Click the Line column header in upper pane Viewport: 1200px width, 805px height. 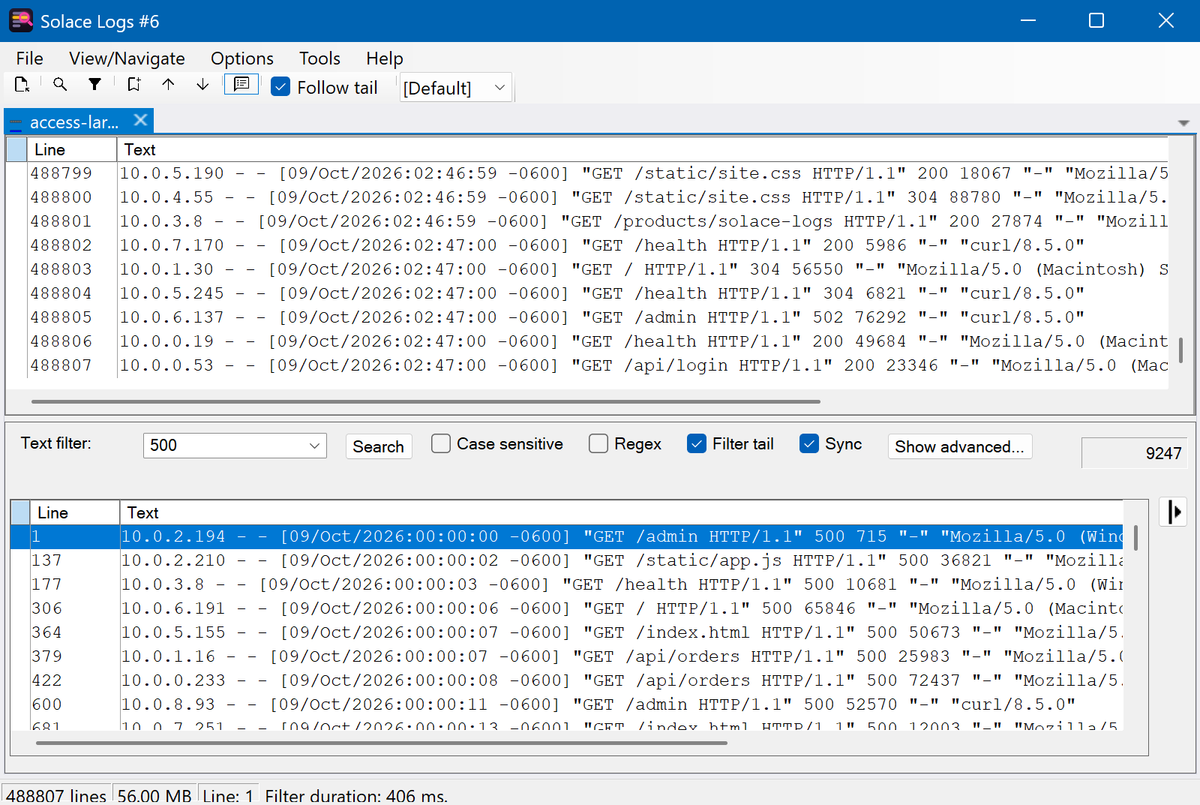click(x=72, y=149)
